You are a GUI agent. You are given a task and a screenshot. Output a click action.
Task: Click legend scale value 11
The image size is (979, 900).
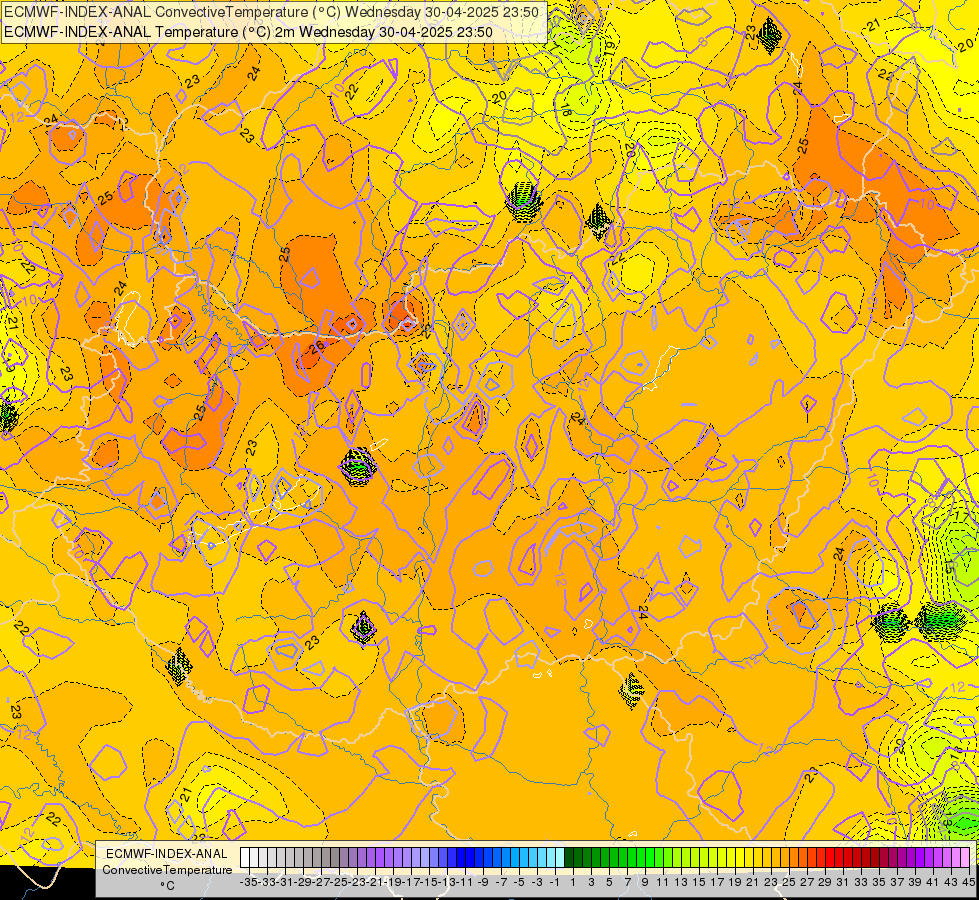click(x=662, y=883)
